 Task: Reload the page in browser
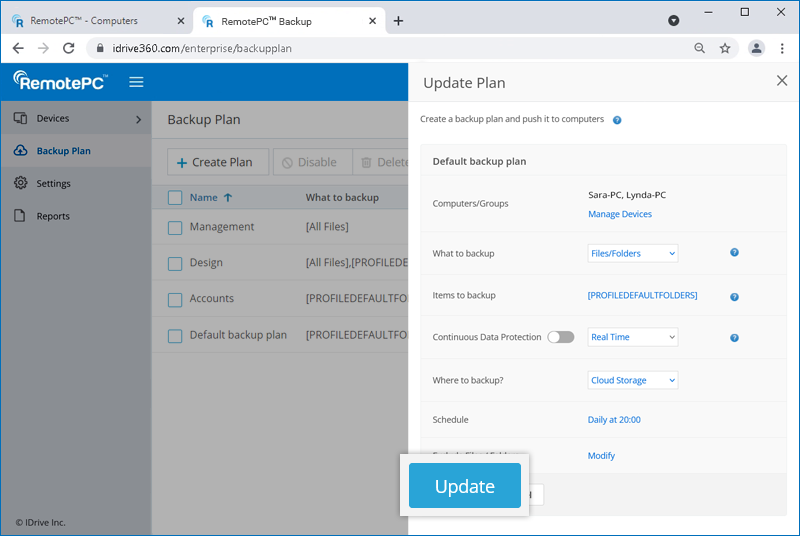coord(69,48)
